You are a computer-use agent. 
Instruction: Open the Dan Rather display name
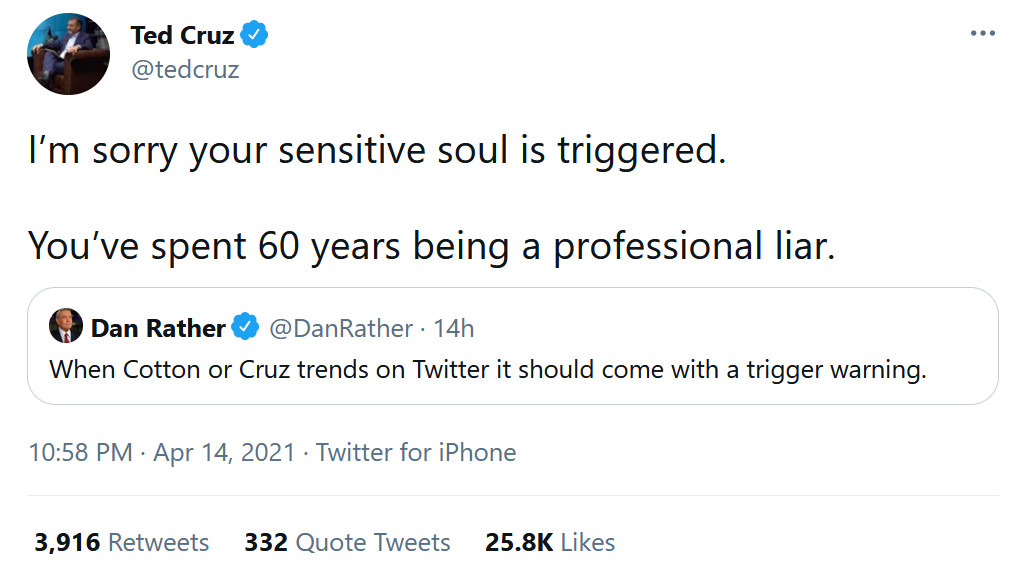[x=158, y=328]
